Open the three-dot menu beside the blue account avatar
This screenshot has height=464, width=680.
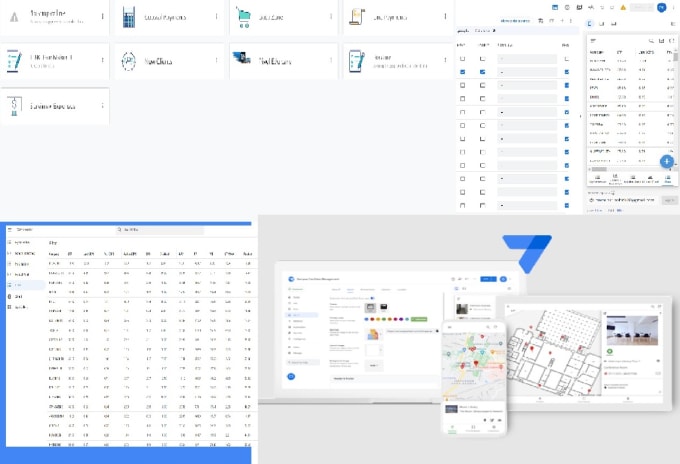click(x=673, y=7)
